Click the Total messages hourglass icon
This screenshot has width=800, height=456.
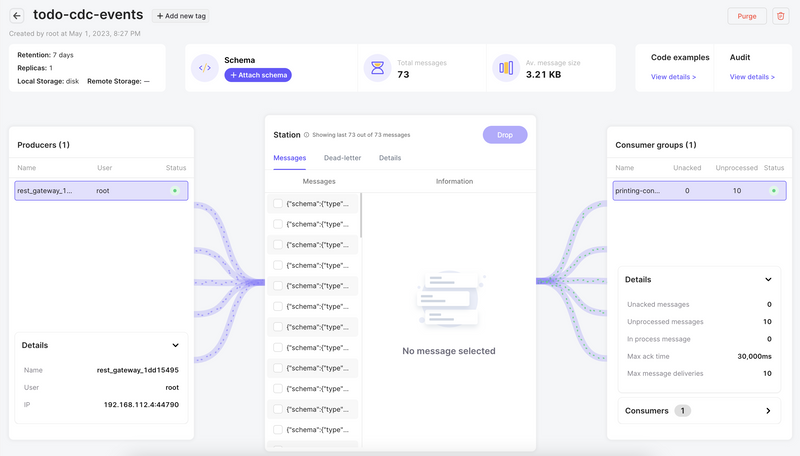[x=378, y=68]
